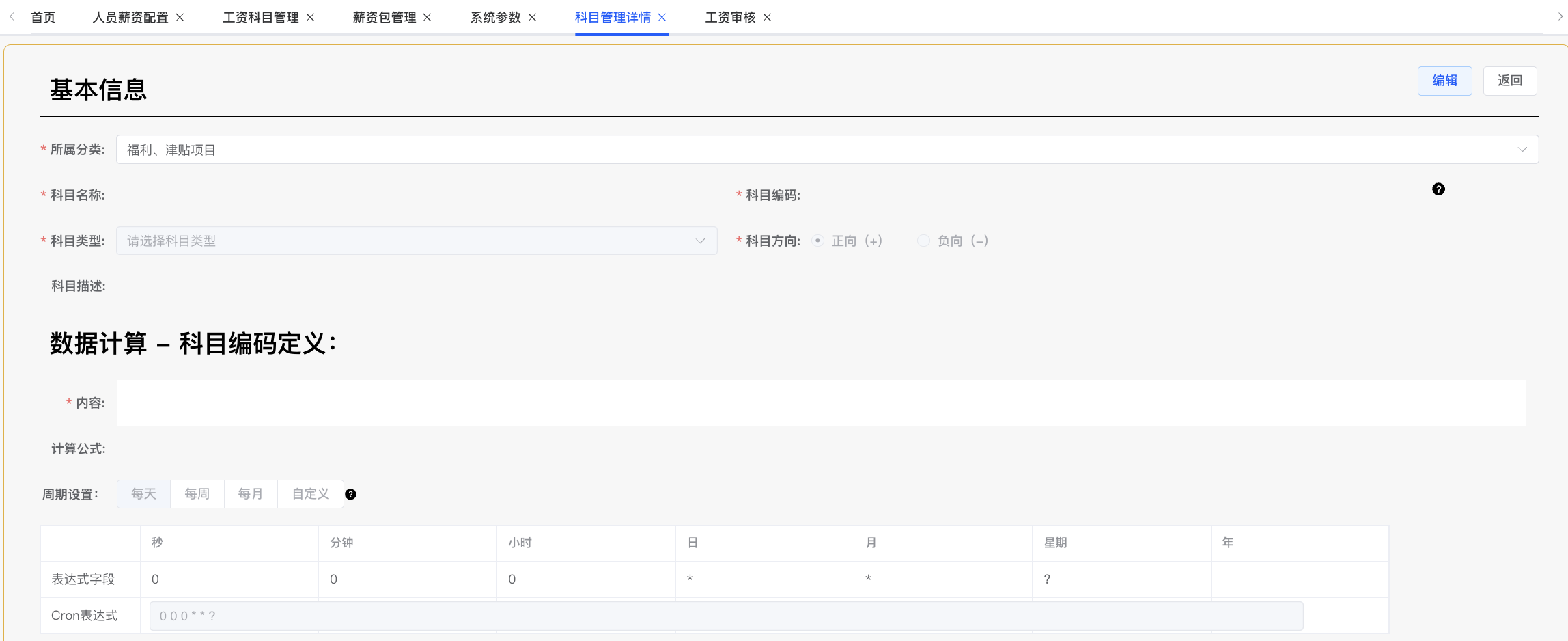Go to the 工资审核 tab
Screen dimensions: 1568x641
(730, 17)
